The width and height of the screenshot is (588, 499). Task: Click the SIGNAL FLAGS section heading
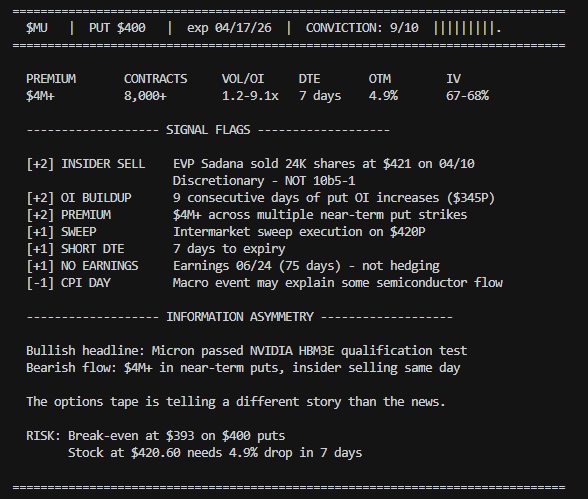point(208,130)
